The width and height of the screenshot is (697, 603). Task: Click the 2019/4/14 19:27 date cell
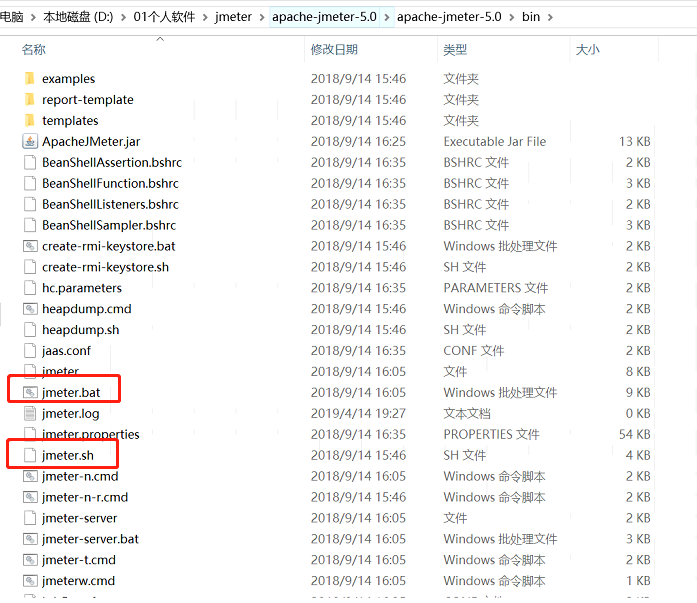(358, 413)
